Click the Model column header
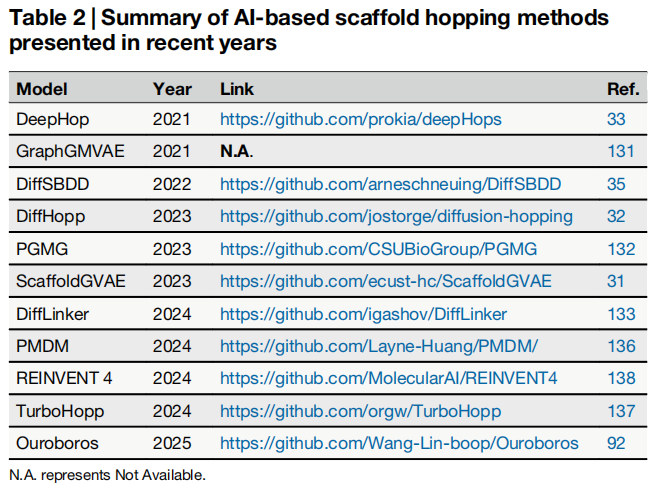Screen dimensions: 653x499 42,89
